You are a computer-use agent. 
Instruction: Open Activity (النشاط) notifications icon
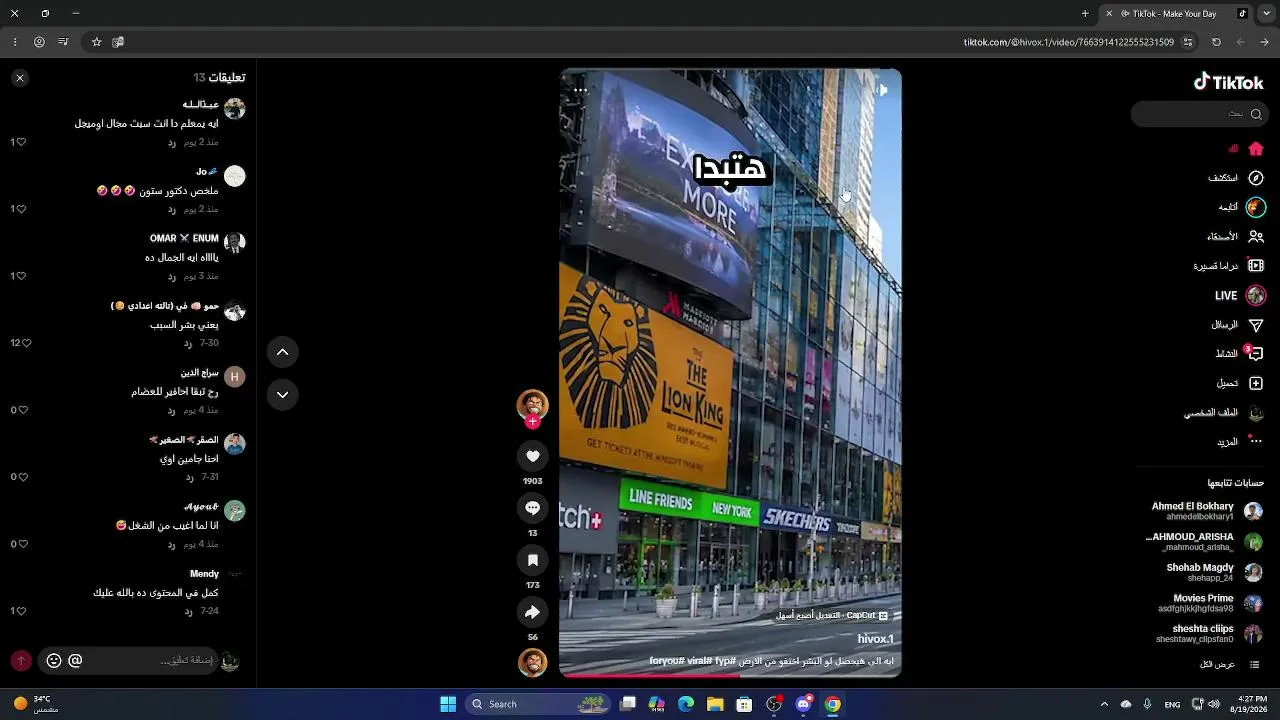point(1256,354)
